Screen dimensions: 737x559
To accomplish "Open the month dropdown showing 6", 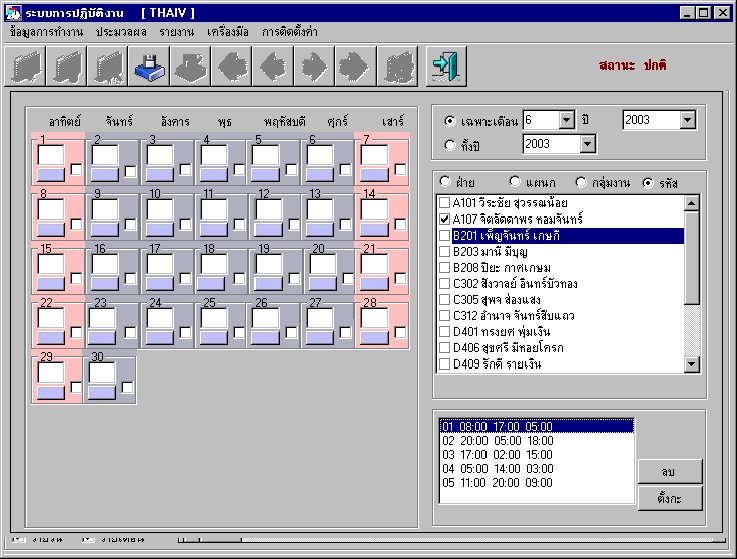I will [567, 120].
